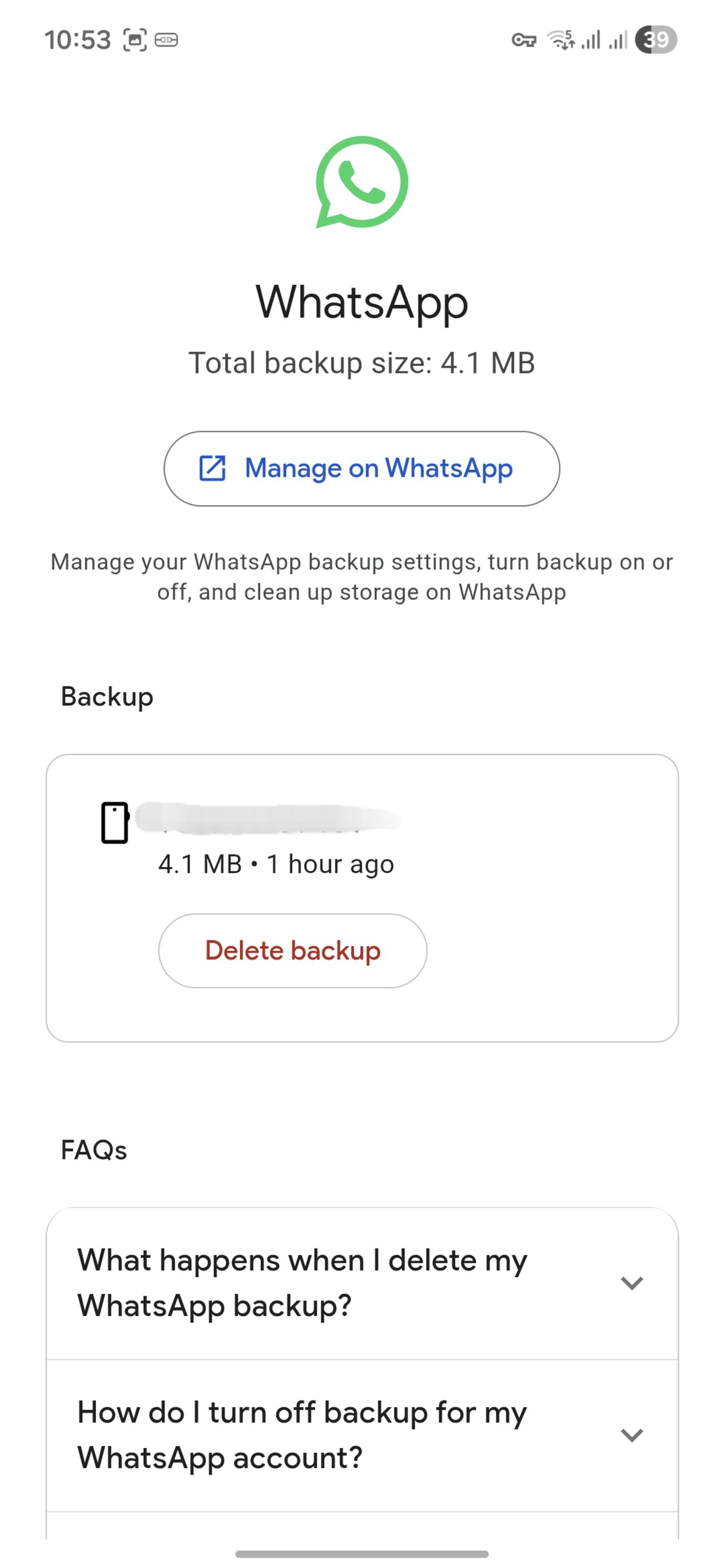Click the external-link icon in Manage button
This screenshot has width=724, height=1568.
coord(213,468)
